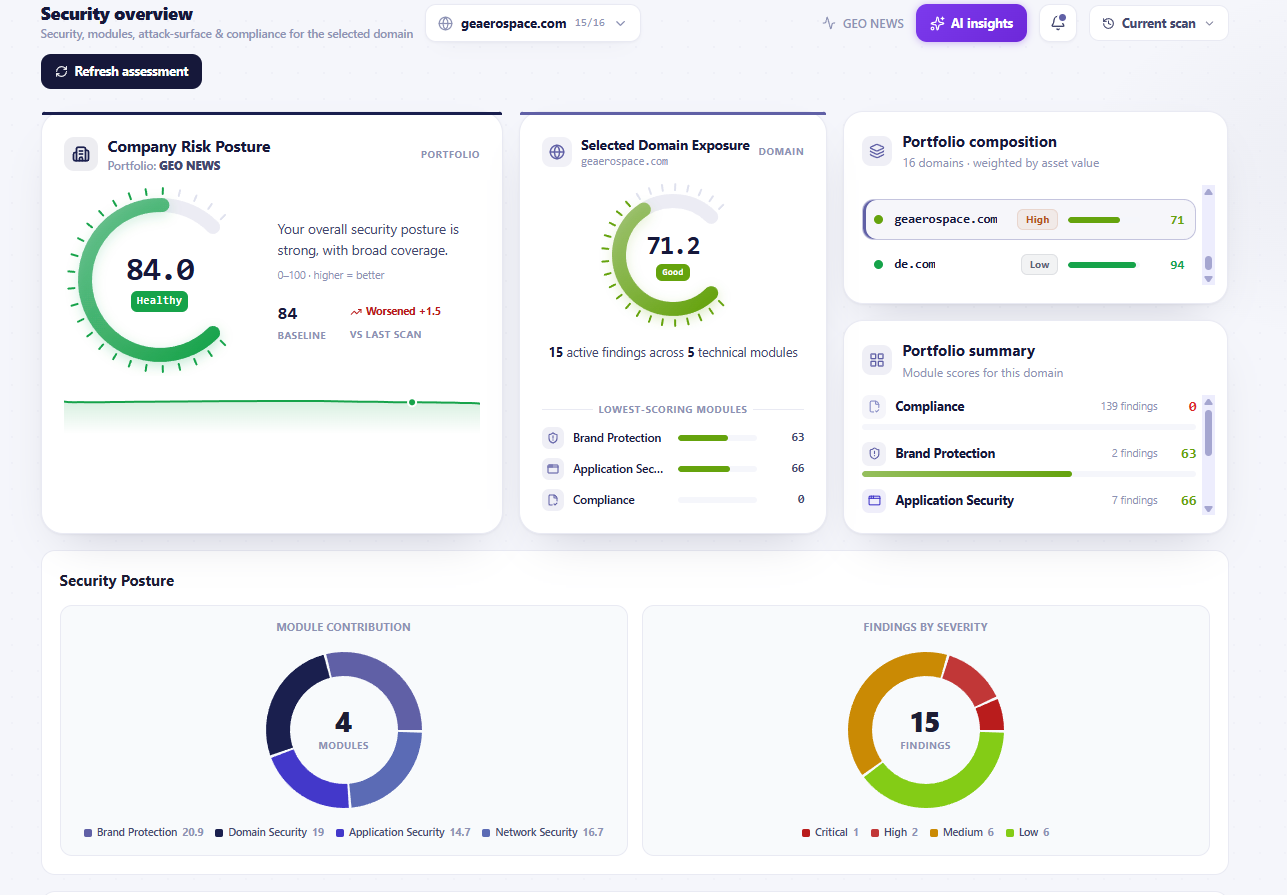This screenshot has width=1287, height=895.
Task: Click the window icon next to Application Sec module
Action: click(x=553, y=469)
